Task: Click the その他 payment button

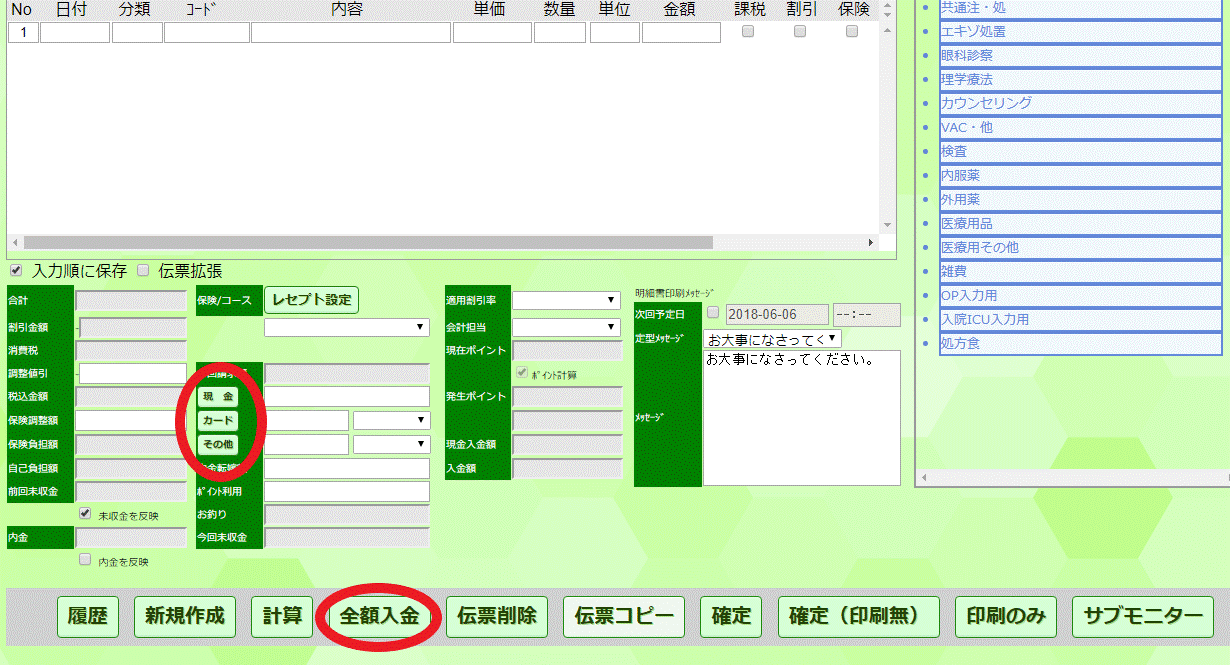Action: [x=218, y=444]
